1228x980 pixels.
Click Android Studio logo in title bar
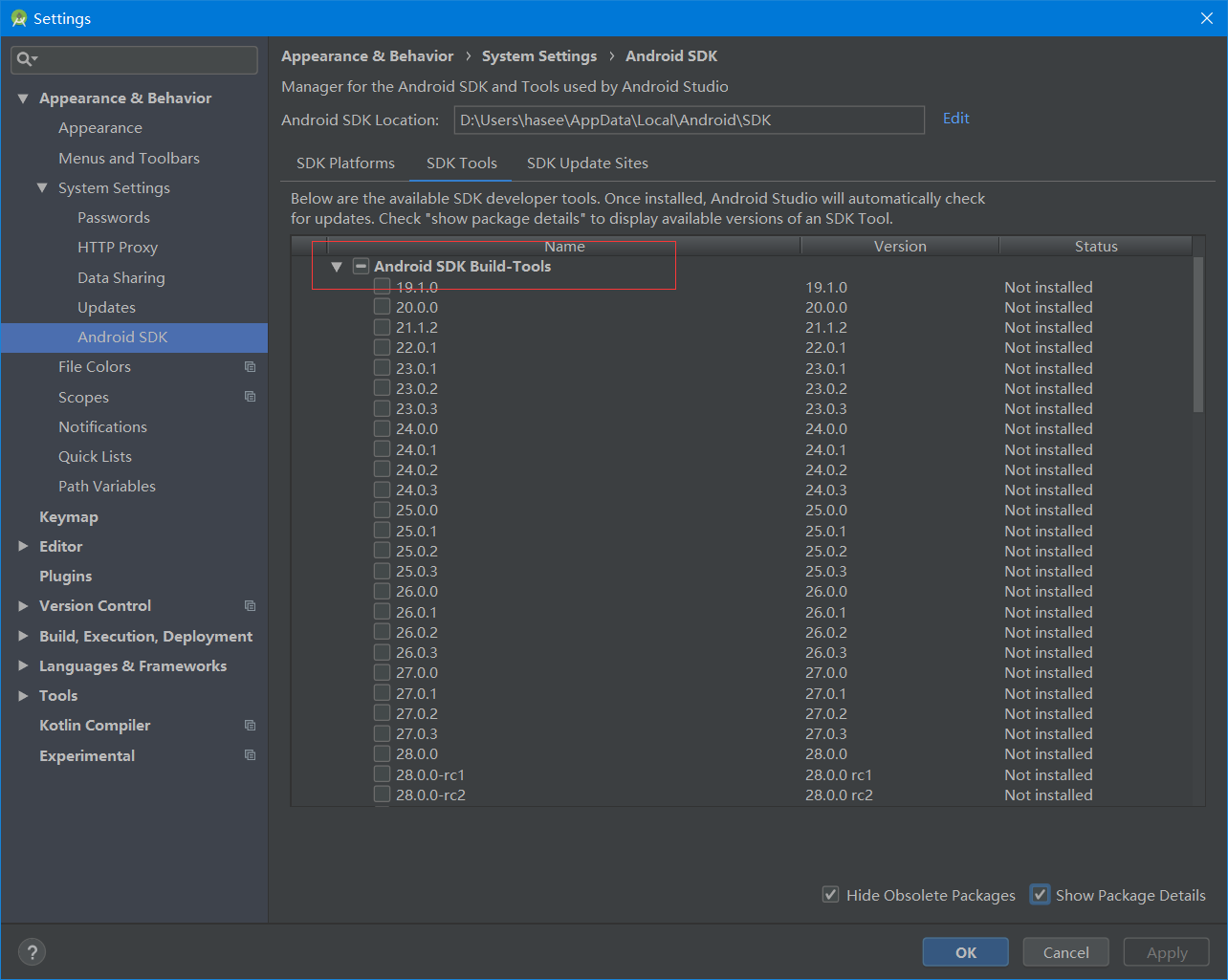coord(18,18)
